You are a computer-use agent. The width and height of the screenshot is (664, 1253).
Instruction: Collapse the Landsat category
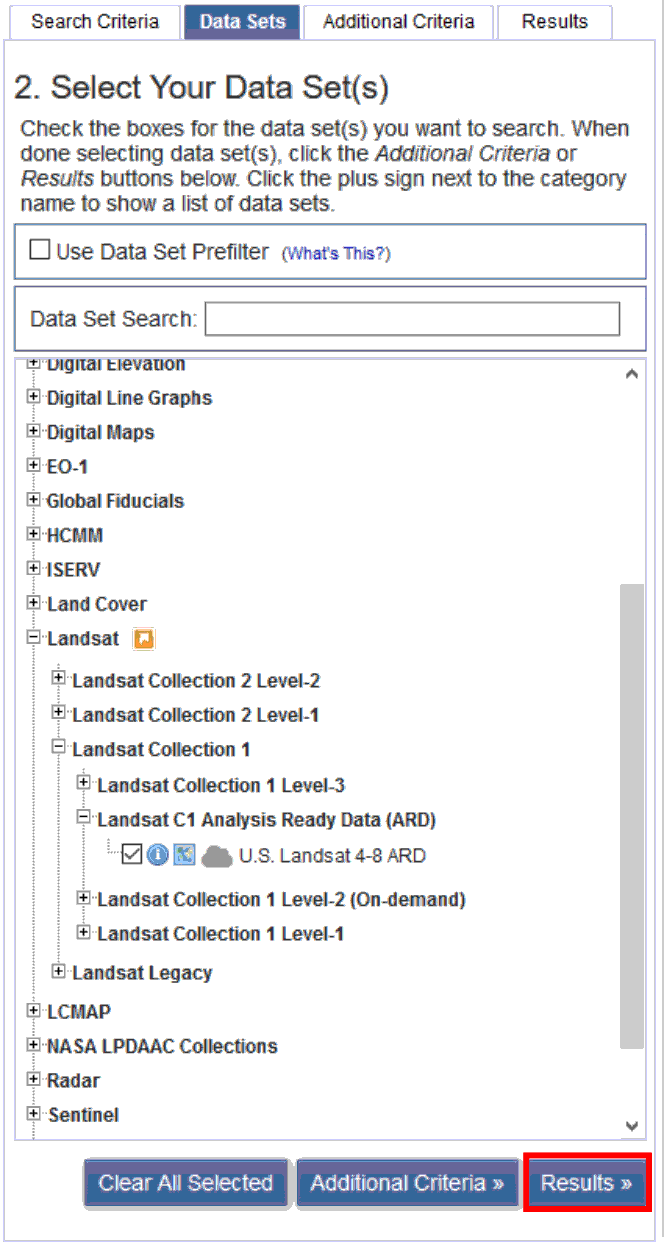(x=34, y=638)
